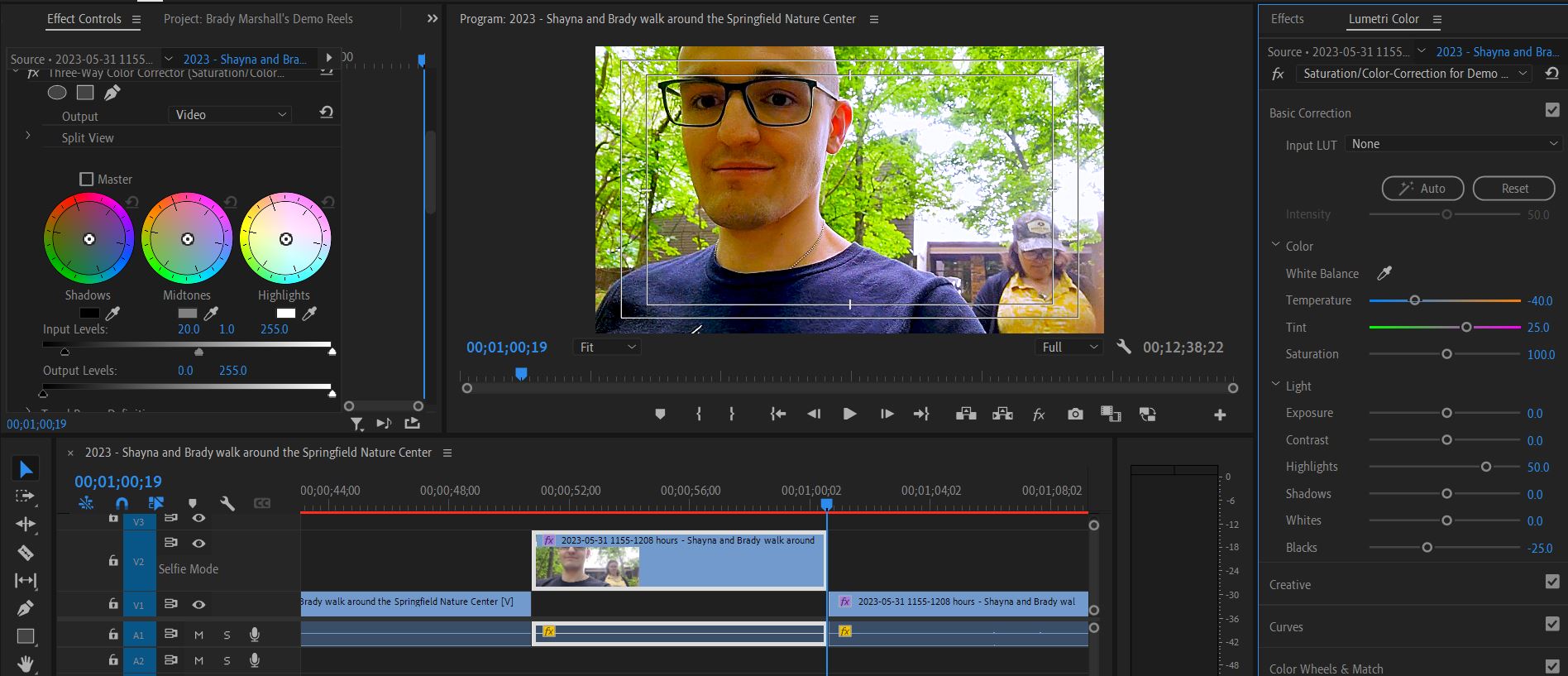This screenshot has width=1568, height=676.
Task: Pick white balance with the eyedropper
Action: [1384, 273]
